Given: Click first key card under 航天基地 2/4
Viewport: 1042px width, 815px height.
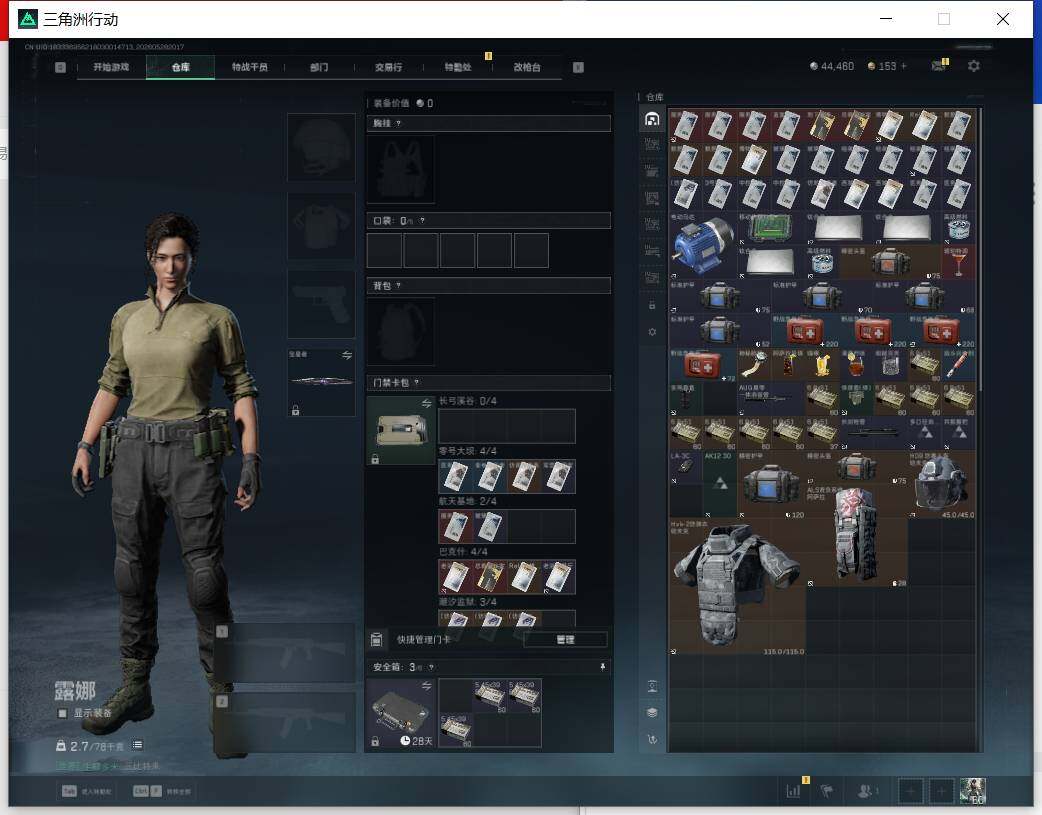Looking at the screenshot, I should [455, 526].
